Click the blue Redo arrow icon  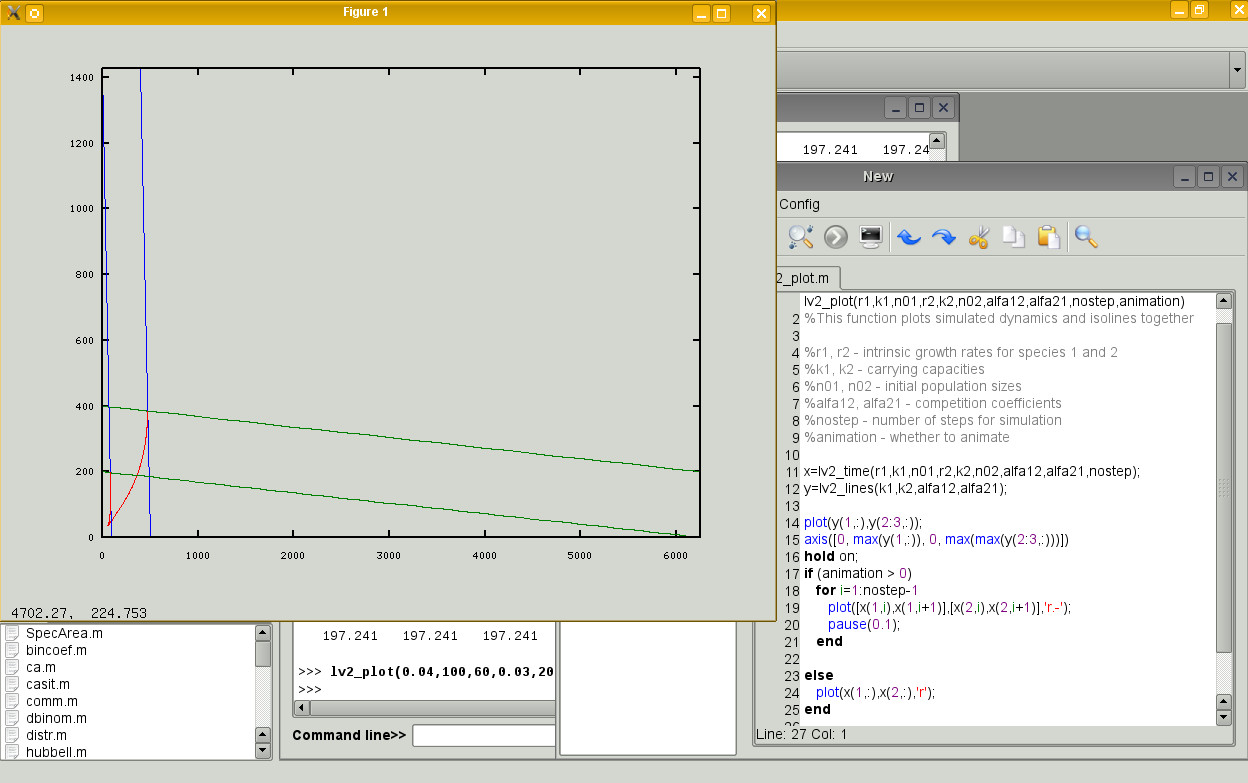(944, 237)
